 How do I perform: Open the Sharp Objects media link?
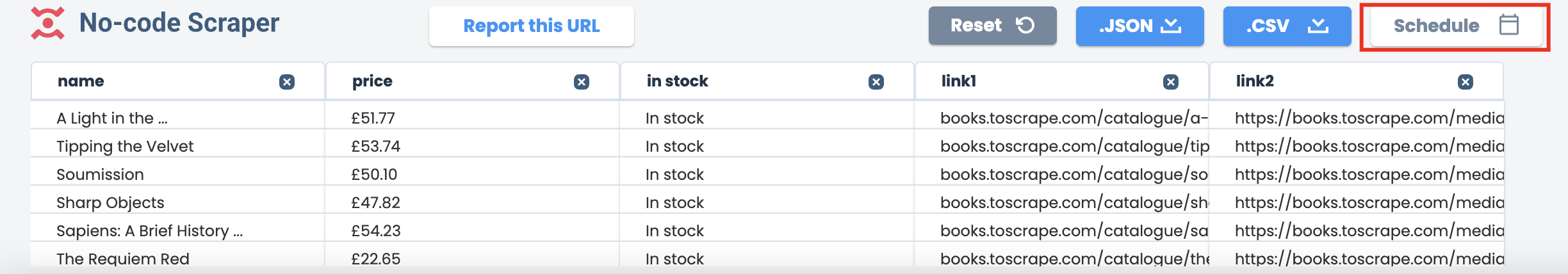(x=1369, y=203)
